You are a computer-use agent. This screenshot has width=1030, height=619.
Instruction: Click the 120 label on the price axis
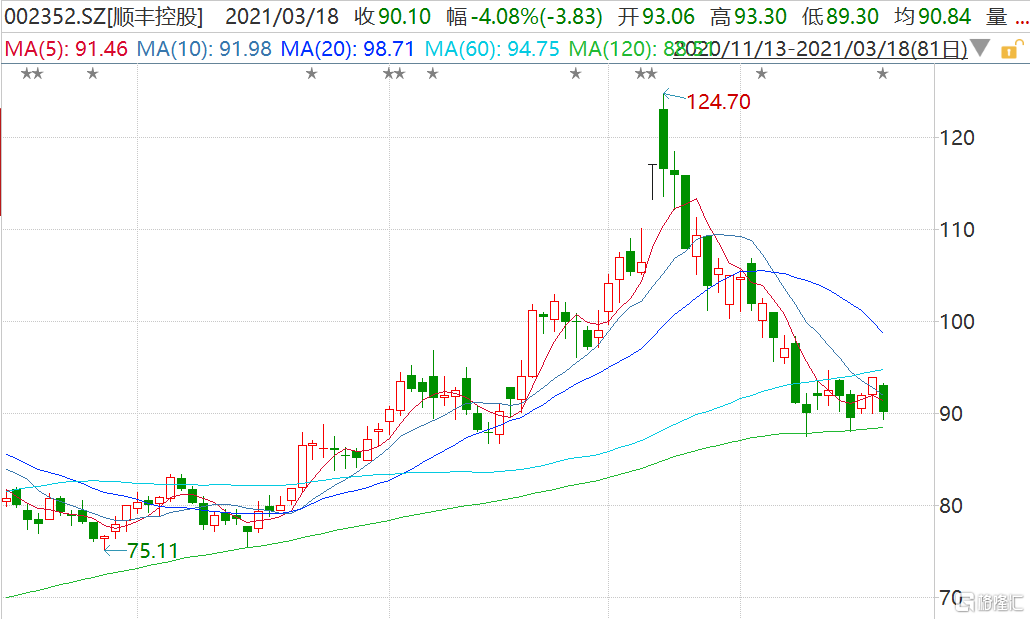[956, 138]
